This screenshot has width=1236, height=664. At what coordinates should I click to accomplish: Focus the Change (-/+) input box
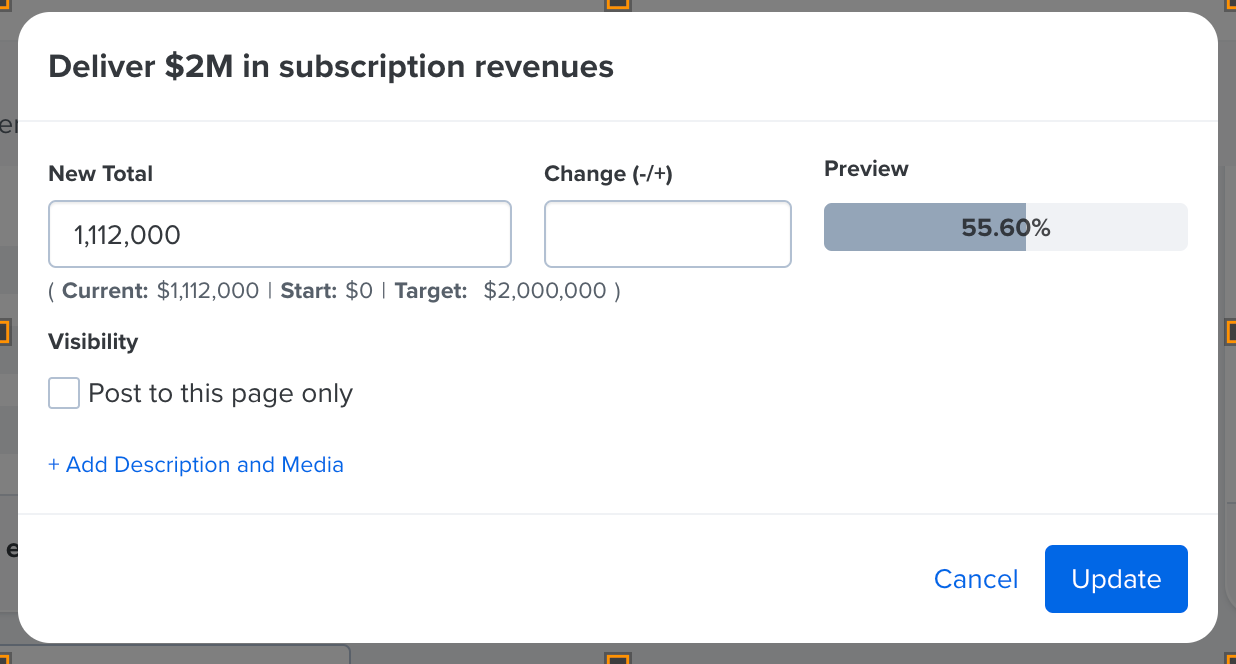667,234
